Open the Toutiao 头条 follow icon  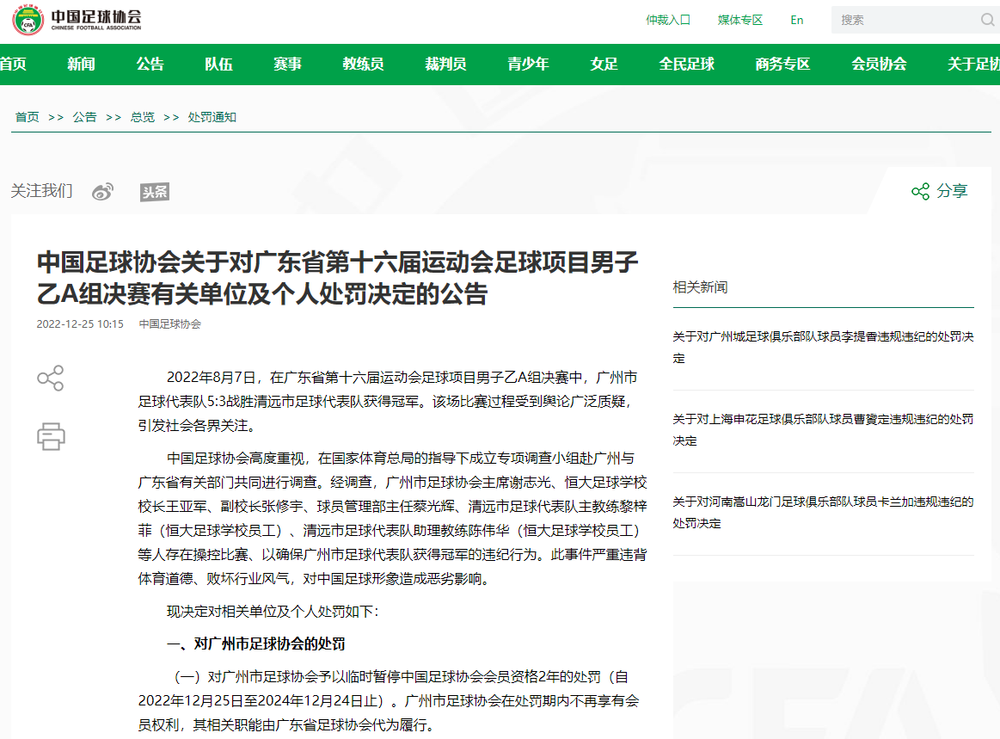155,192
